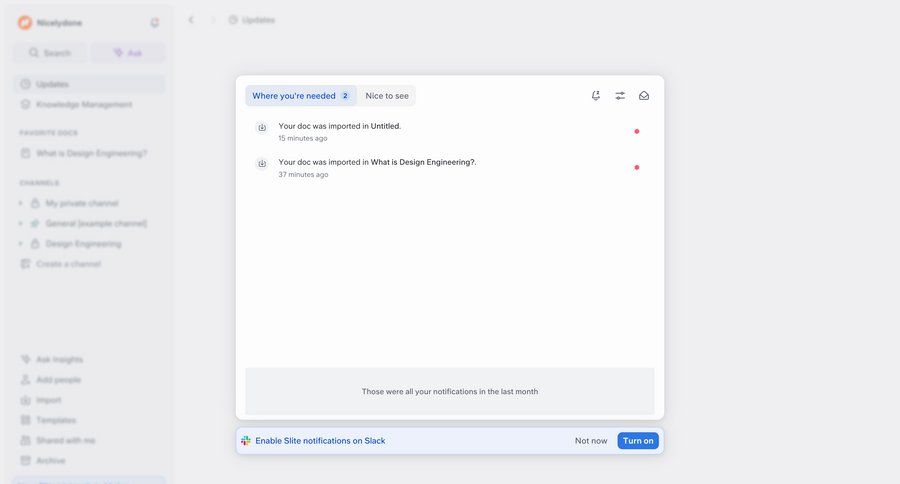The image size is (900, 484).
Task: Click the Slack logo icon
Action: [246, 441]
